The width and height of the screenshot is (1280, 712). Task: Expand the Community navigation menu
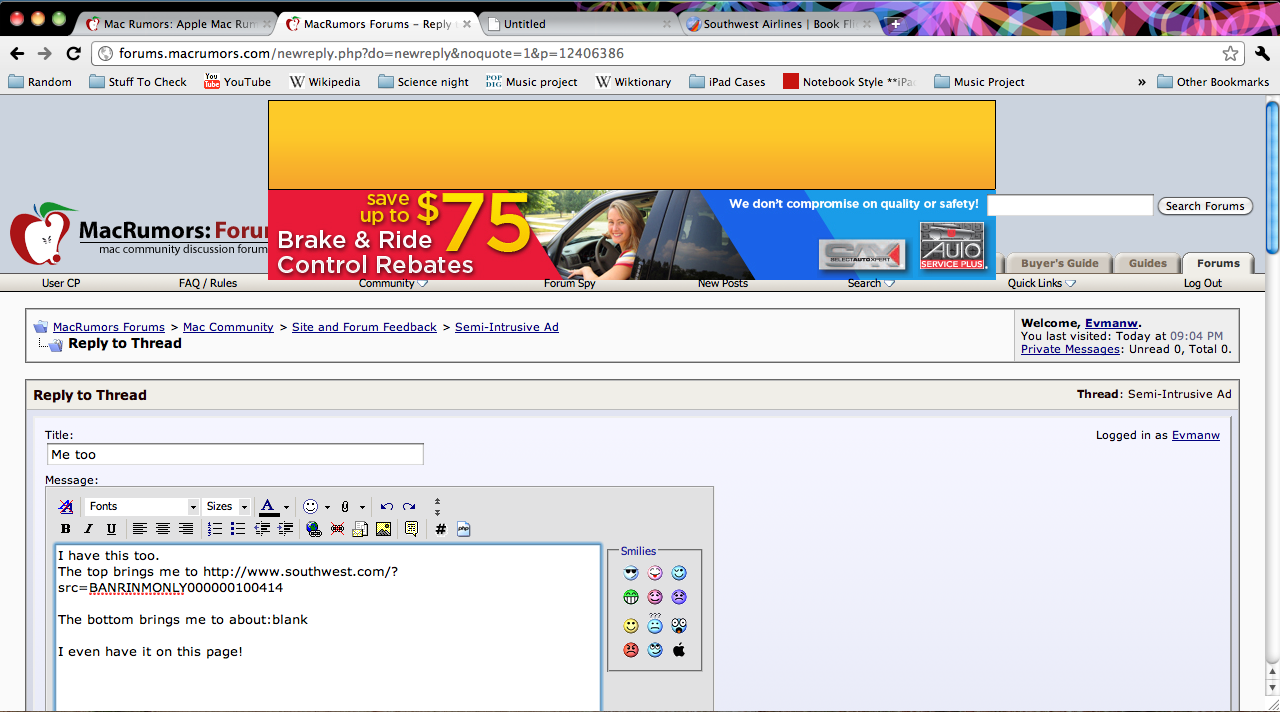click(393, 283)
